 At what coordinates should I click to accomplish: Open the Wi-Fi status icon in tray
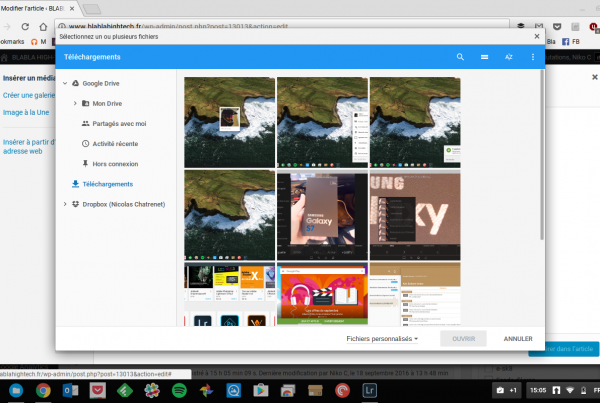click(x=570, y=390)
